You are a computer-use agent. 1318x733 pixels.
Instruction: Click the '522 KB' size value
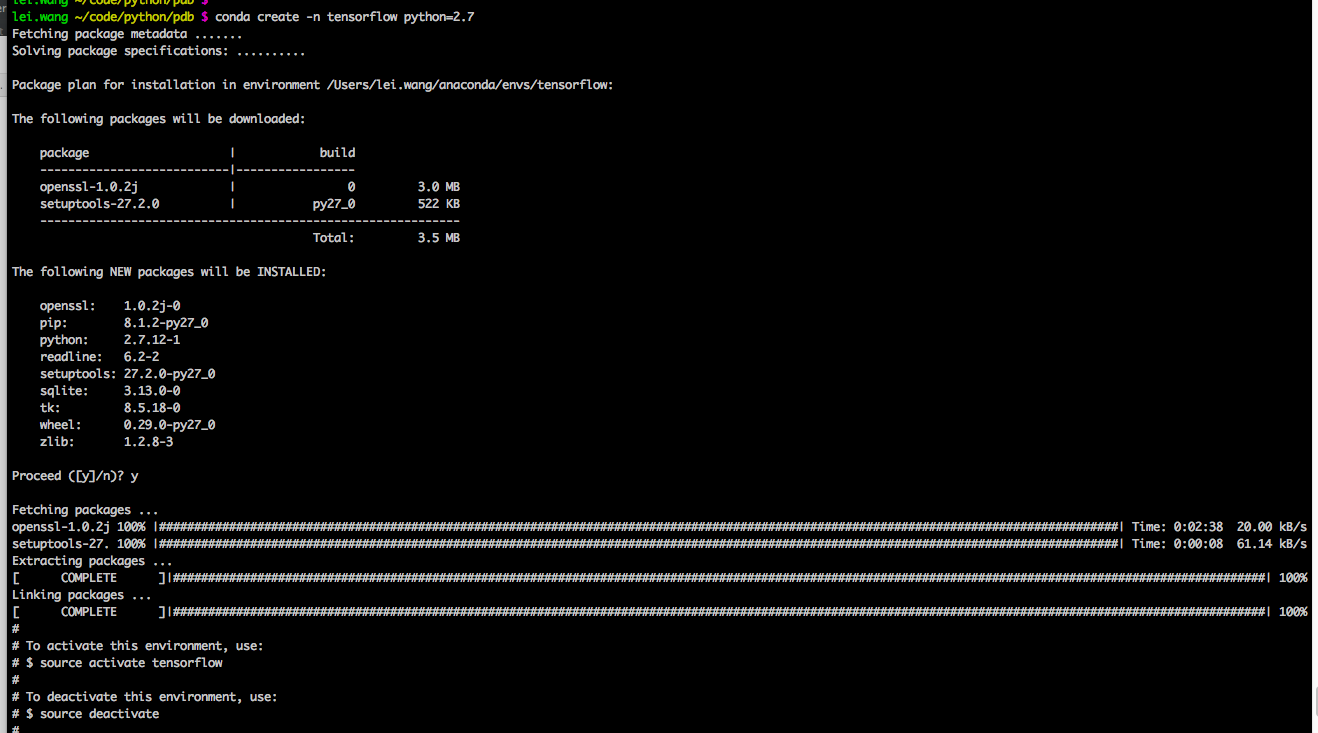(x=438, y=204)
